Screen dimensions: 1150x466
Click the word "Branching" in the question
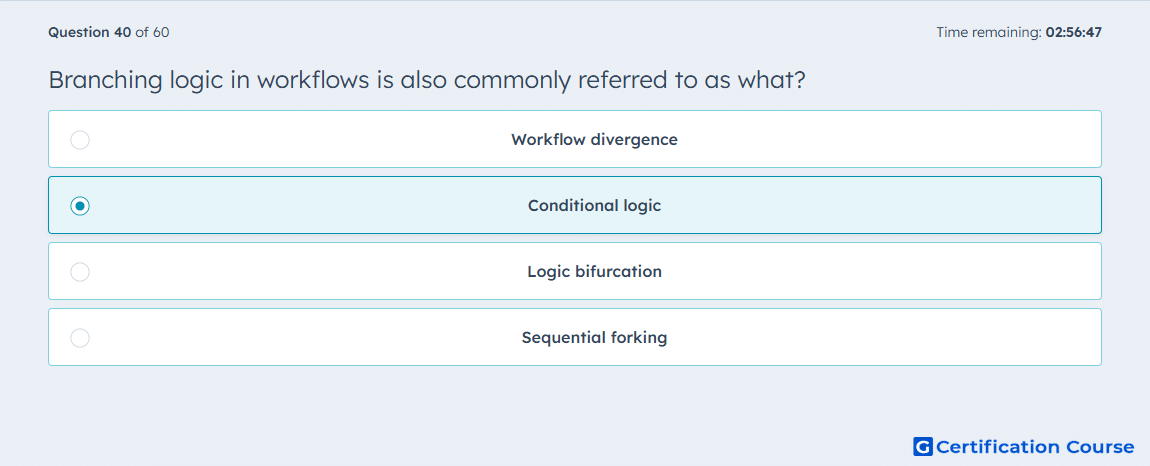[104, 81]
